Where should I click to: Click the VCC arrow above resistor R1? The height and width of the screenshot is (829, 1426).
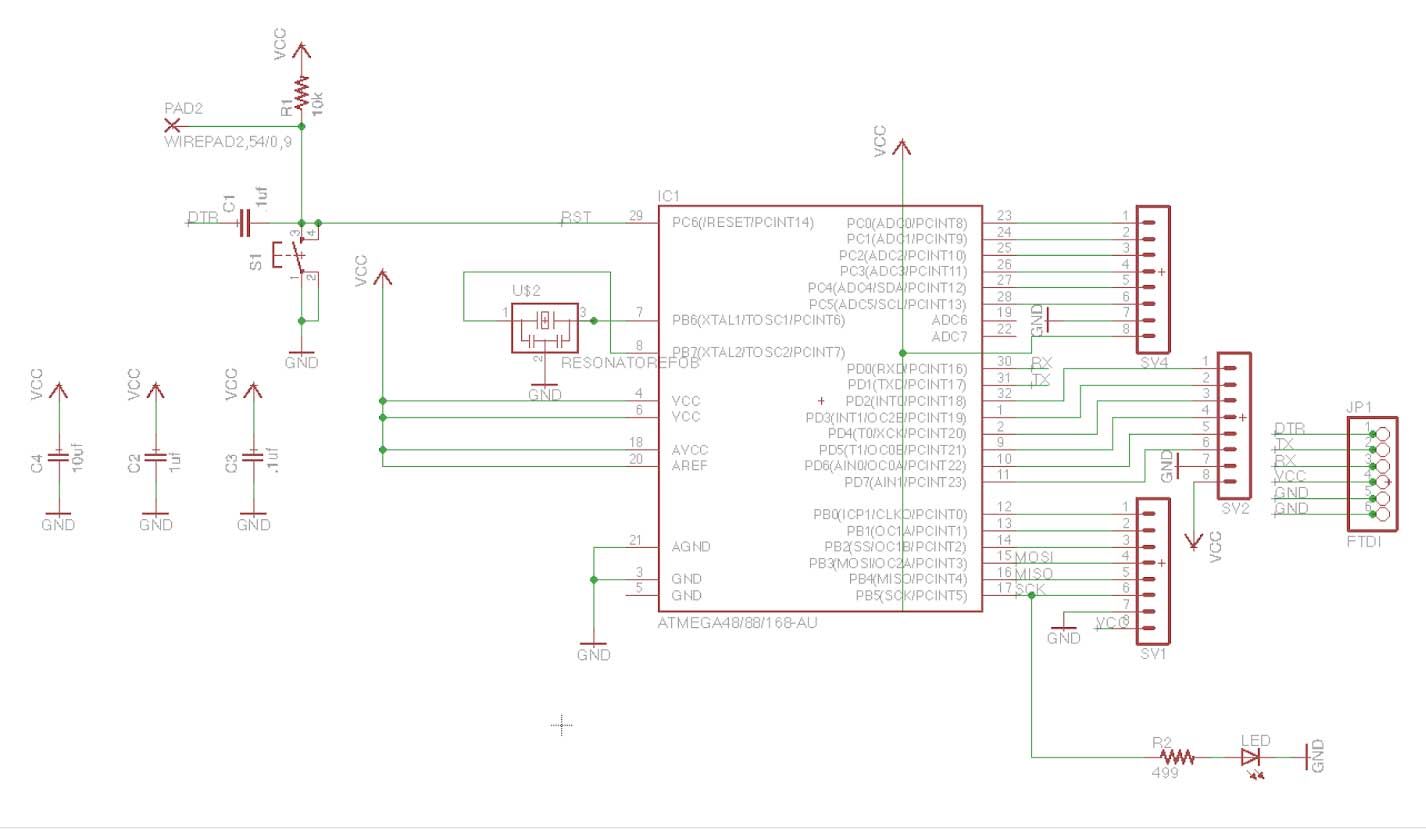(x=301, y=48)
